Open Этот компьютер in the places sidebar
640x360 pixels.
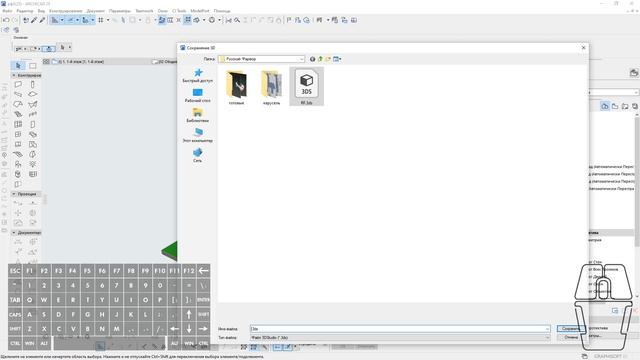(x=198, y=136)
